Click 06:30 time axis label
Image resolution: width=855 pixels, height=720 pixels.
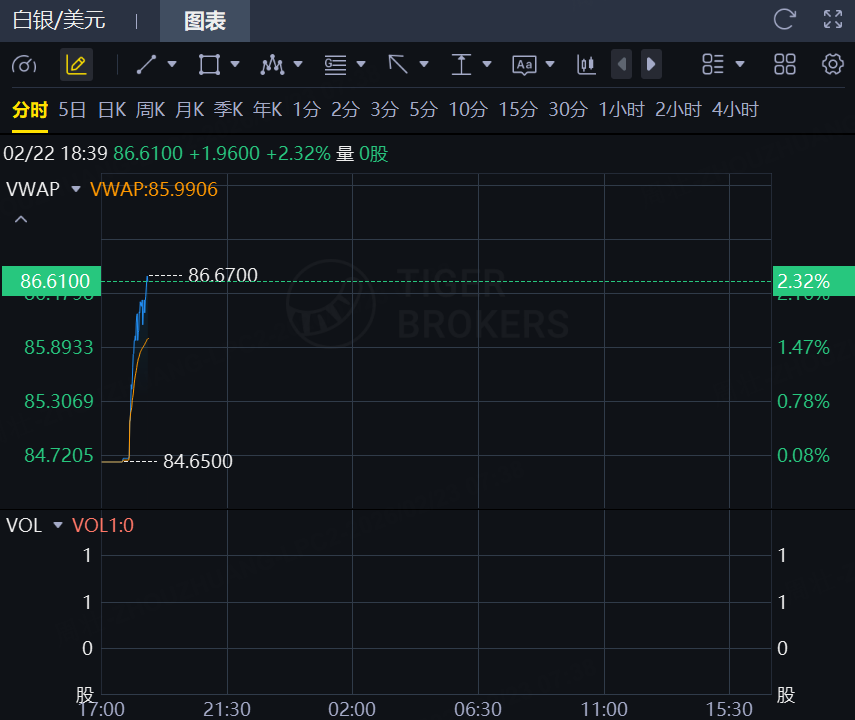point(478,709)
